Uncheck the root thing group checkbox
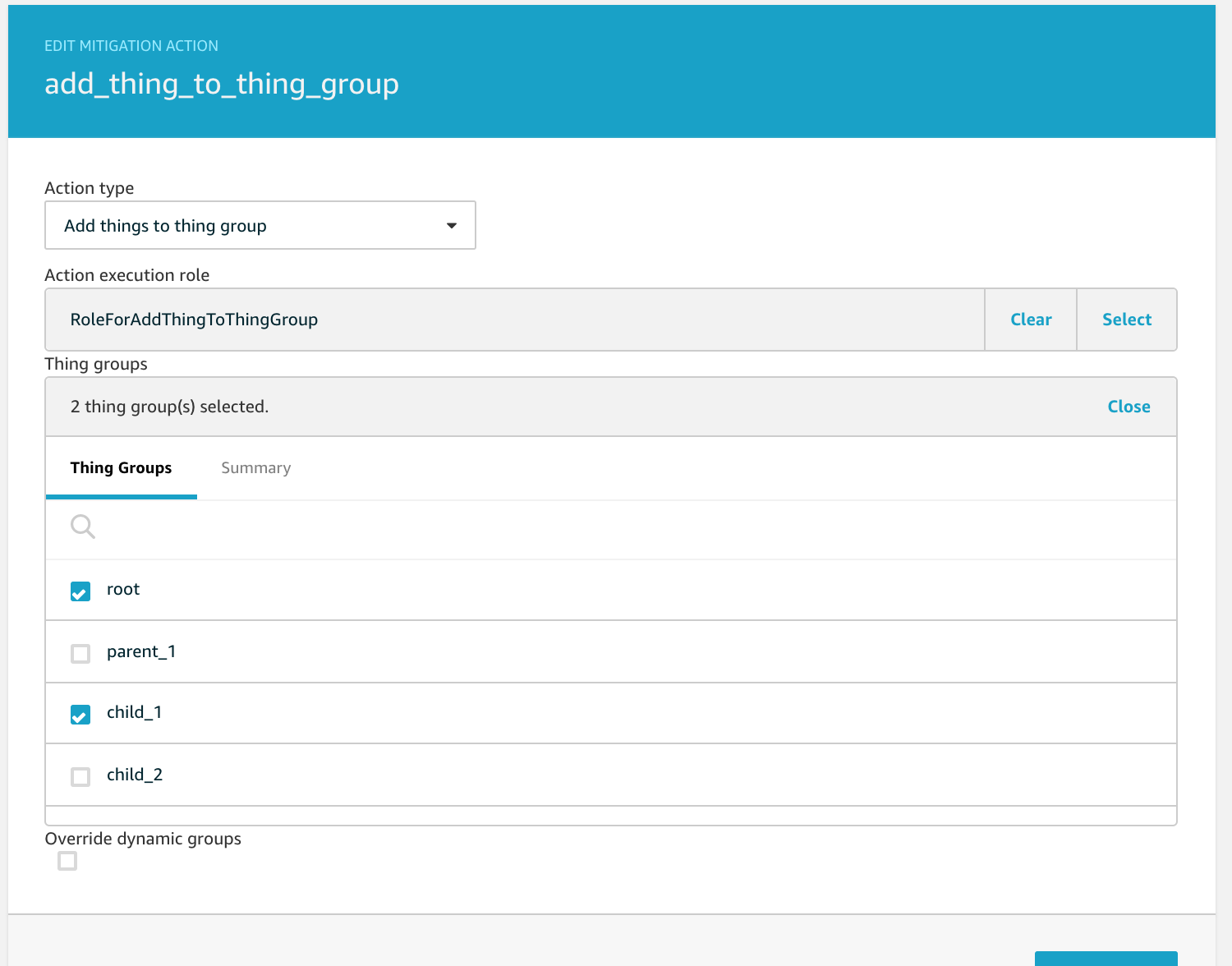This screenshot has width=1232, height=966. click(80, 591)
